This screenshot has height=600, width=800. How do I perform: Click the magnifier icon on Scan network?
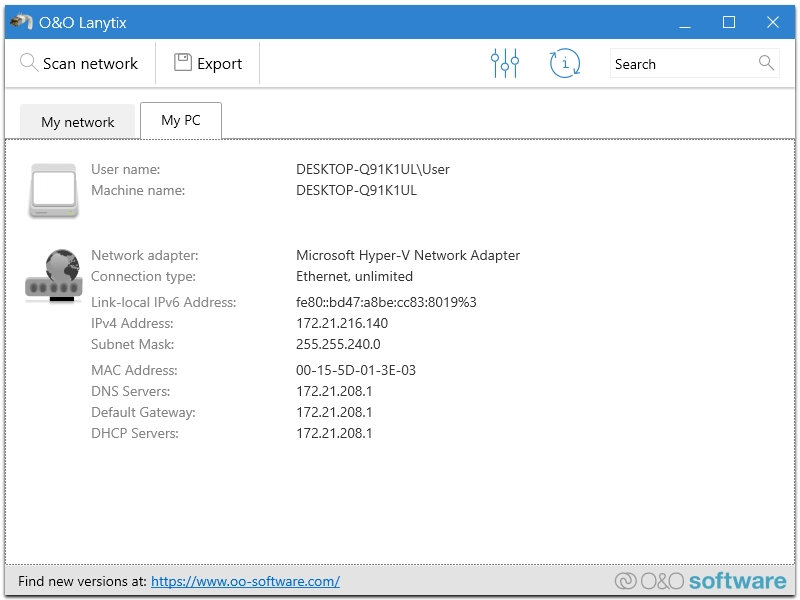pyautogui.click(x=29, y=63)
